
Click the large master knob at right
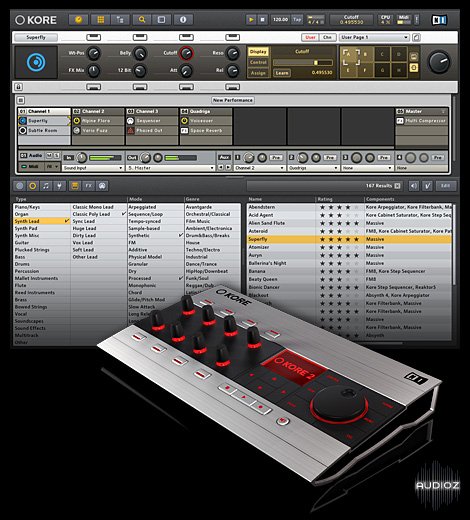click(x=439, y=62)
